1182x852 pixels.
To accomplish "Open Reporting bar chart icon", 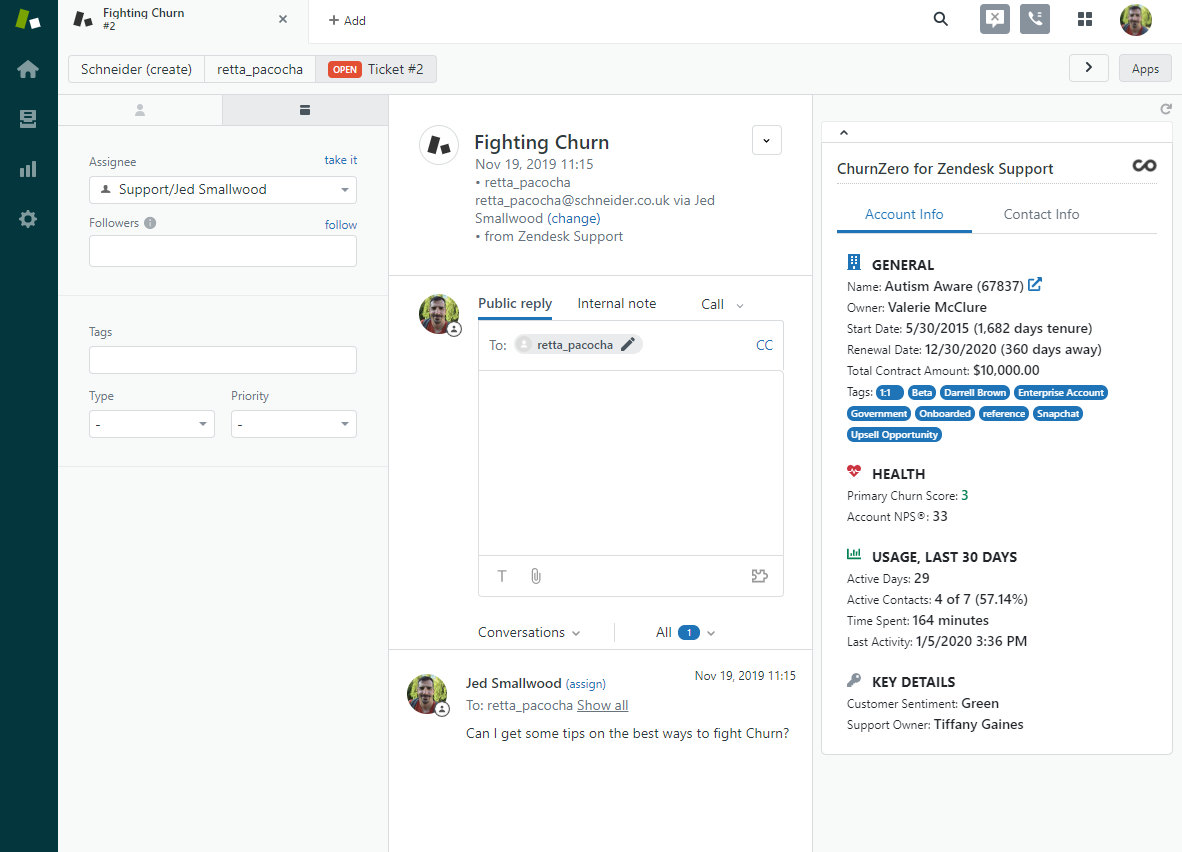I will tap(28, 169).
